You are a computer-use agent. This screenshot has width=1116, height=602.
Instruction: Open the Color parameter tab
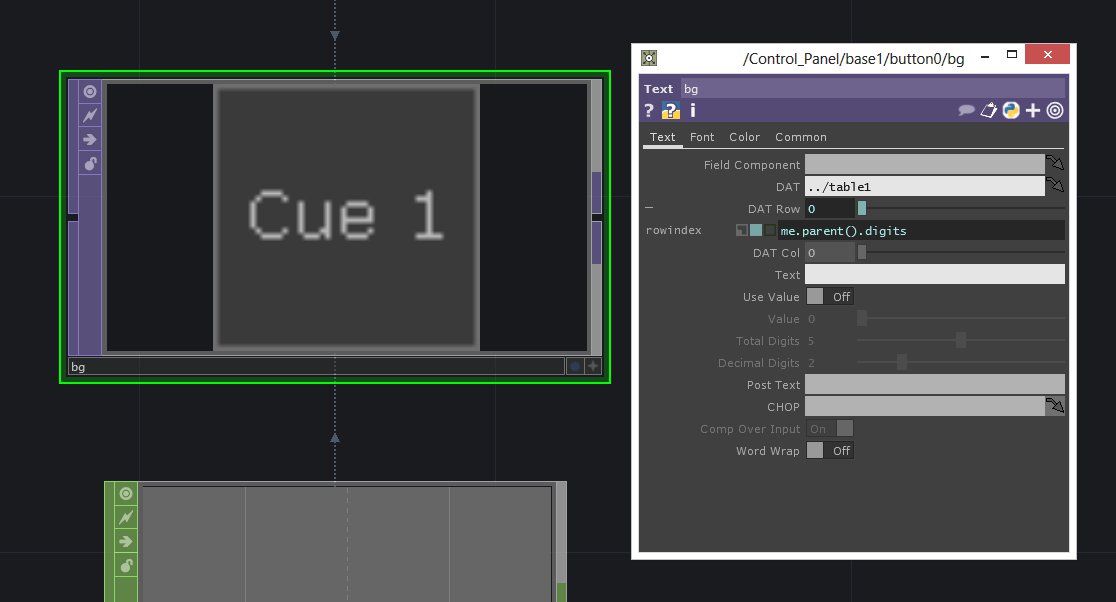click(x=744, y=137)
